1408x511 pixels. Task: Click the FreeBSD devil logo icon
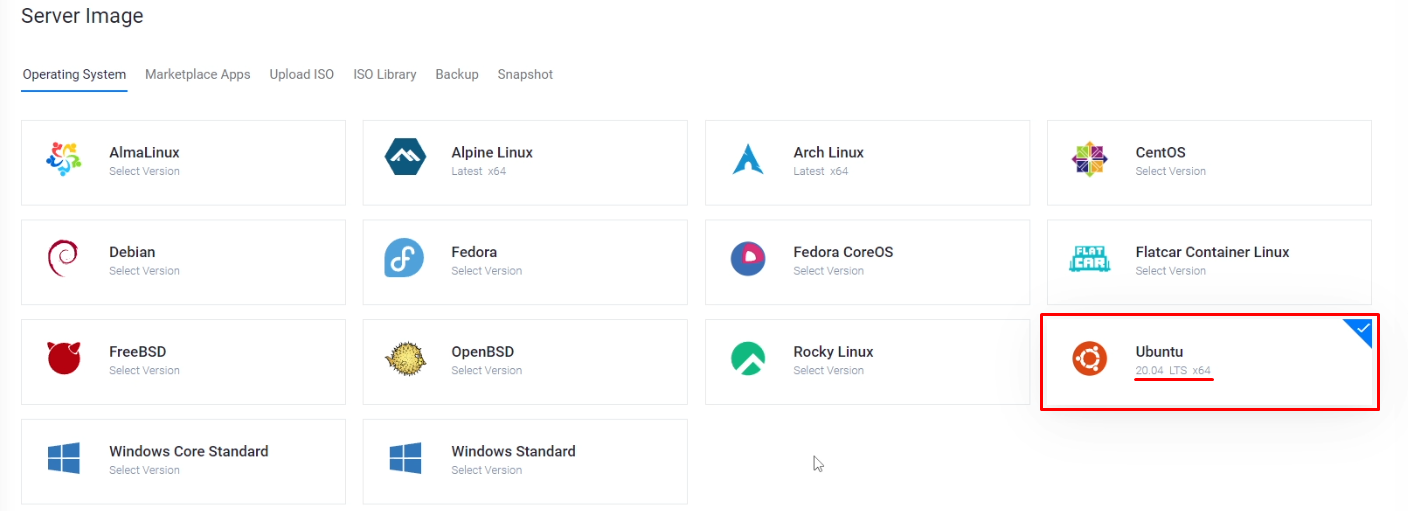pyautogui.click(x=64, y=358)
